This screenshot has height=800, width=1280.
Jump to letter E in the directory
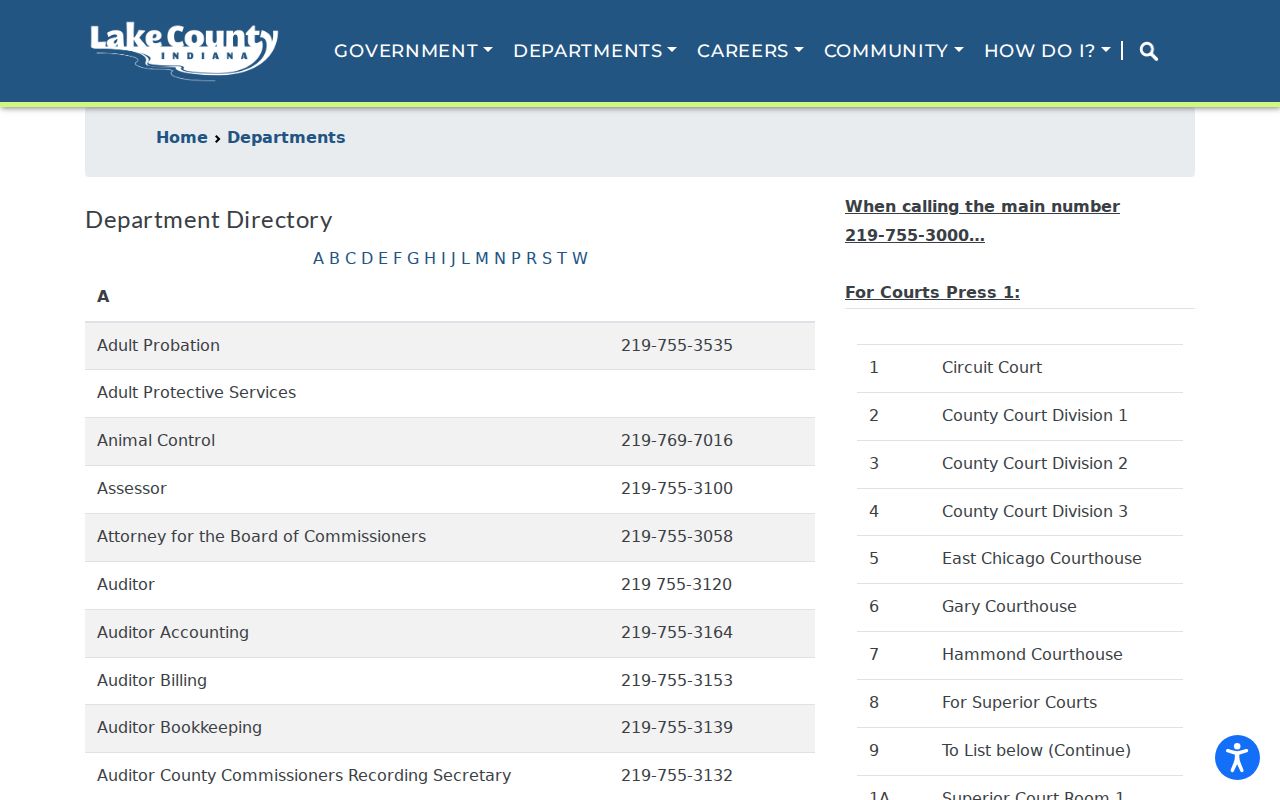tap(383, 259)
